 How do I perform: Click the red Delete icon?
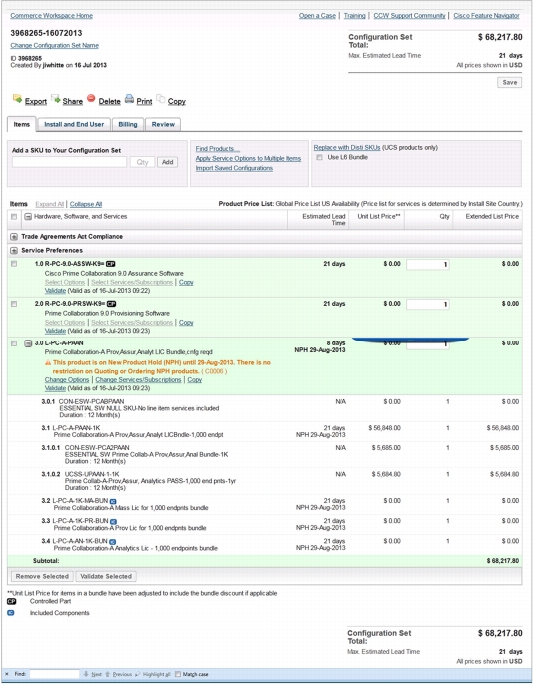tap(91, 98)
